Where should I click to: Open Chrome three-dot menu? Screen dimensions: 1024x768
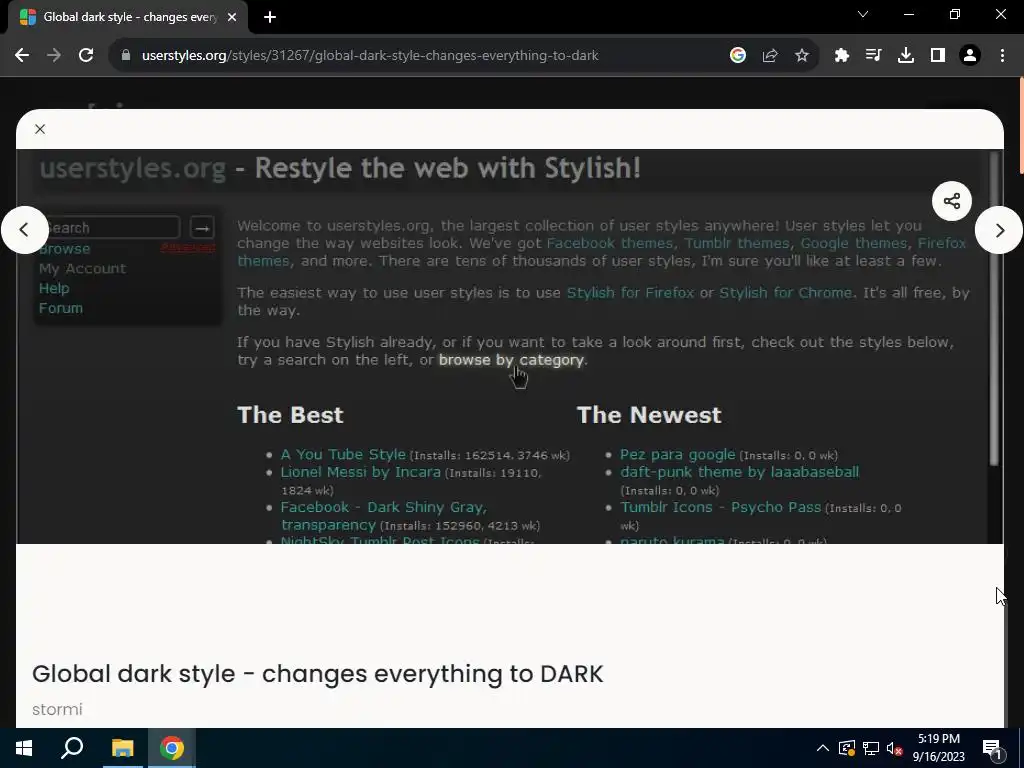click(x=1002, y=56)
